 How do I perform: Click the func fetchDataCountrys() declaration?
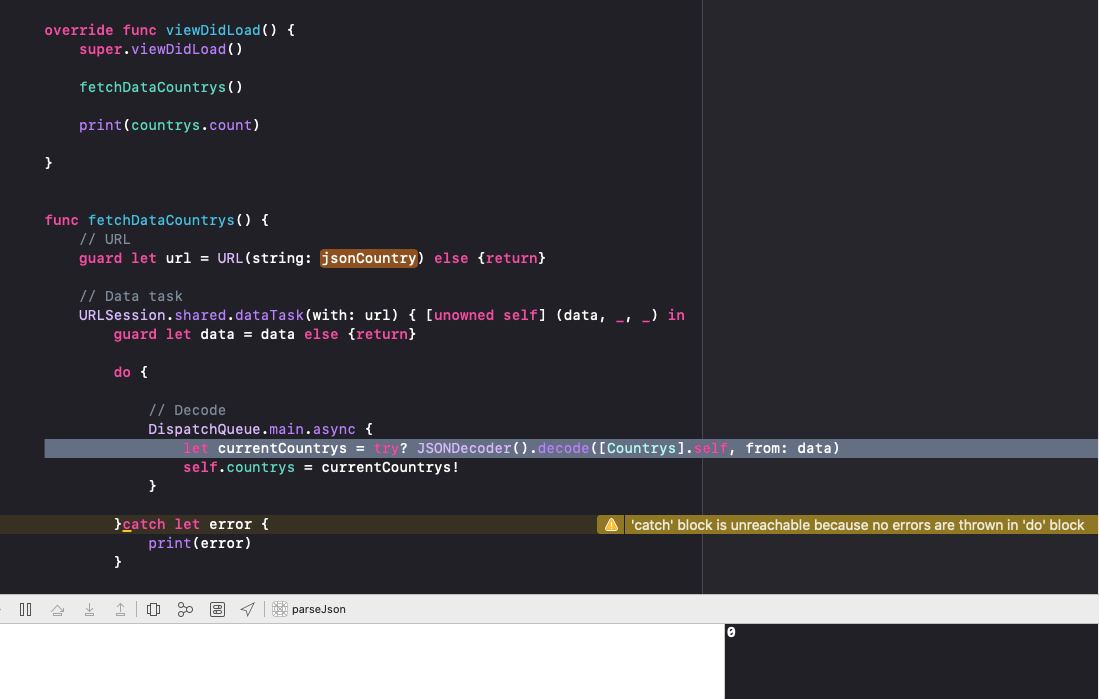[156, 220]
